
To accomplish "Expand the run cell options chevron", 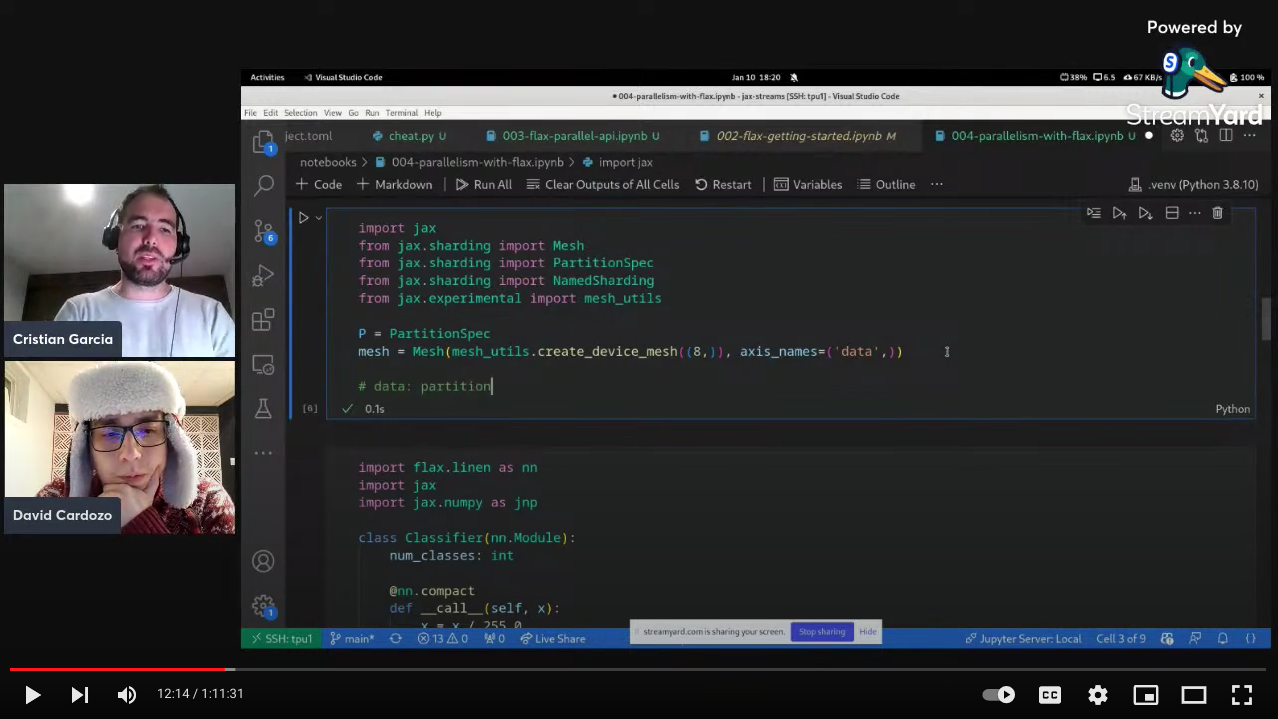I will (x=319, y=217).
